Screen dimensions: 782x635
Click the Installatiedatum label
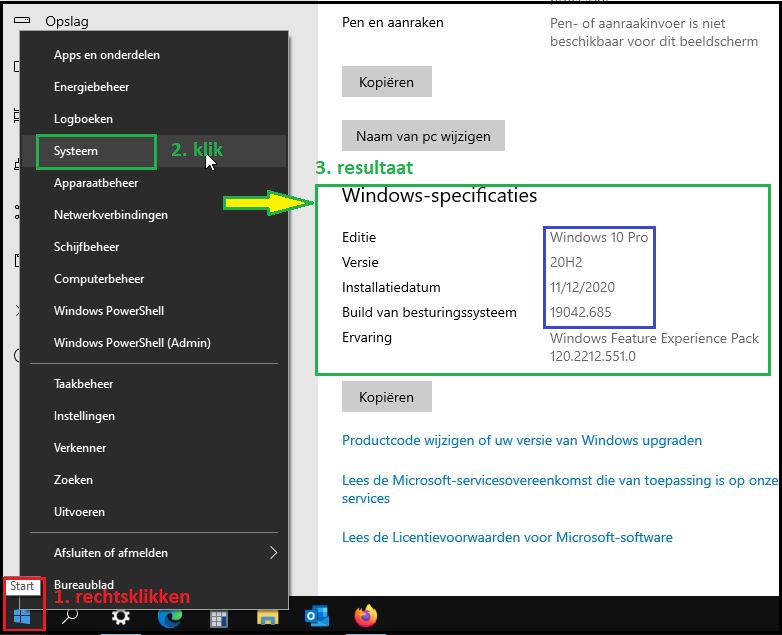coord(391,287)
